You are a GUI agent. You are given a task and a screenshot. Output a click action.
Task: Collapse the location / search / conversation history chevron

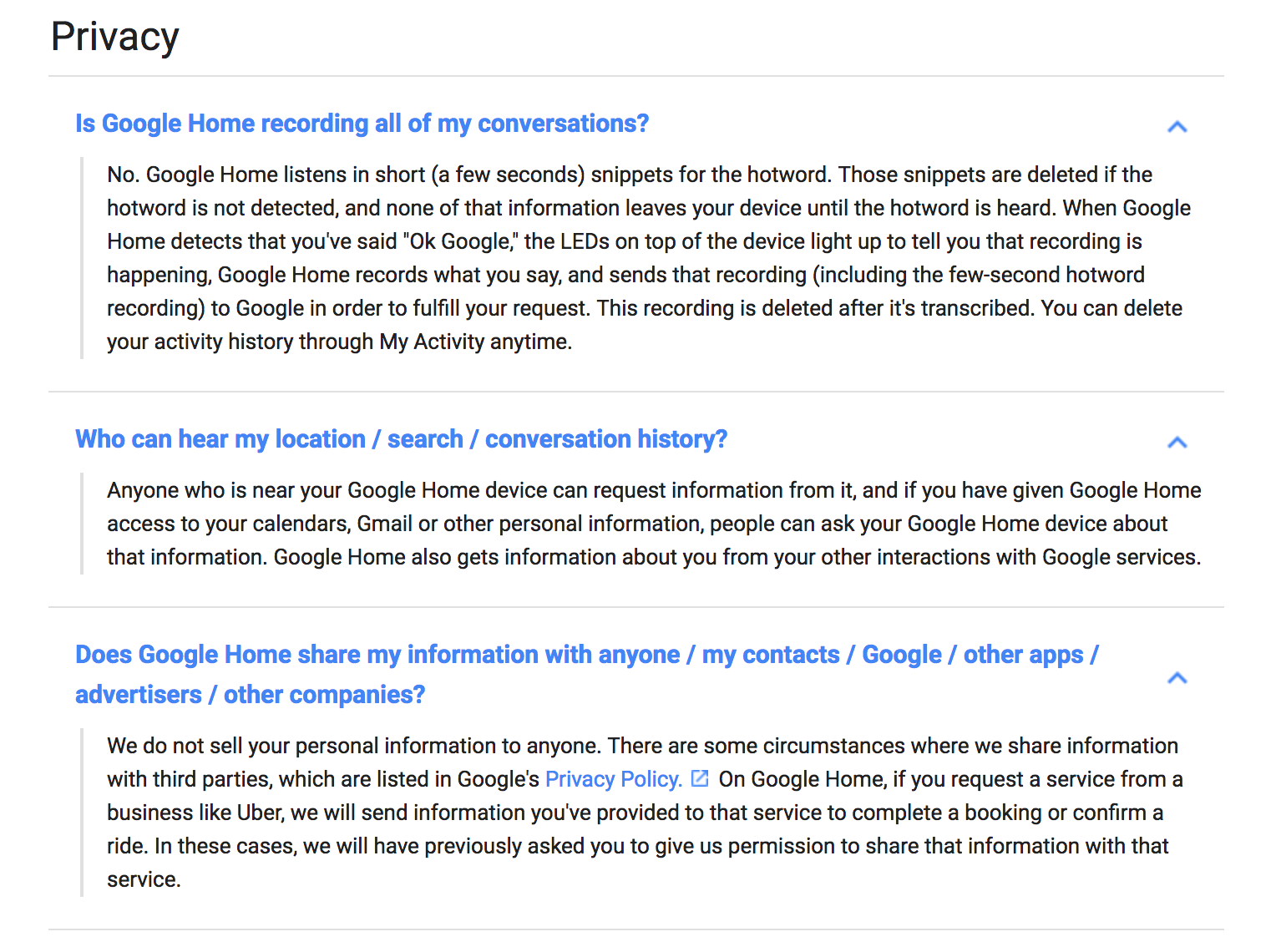(1177, 443)
